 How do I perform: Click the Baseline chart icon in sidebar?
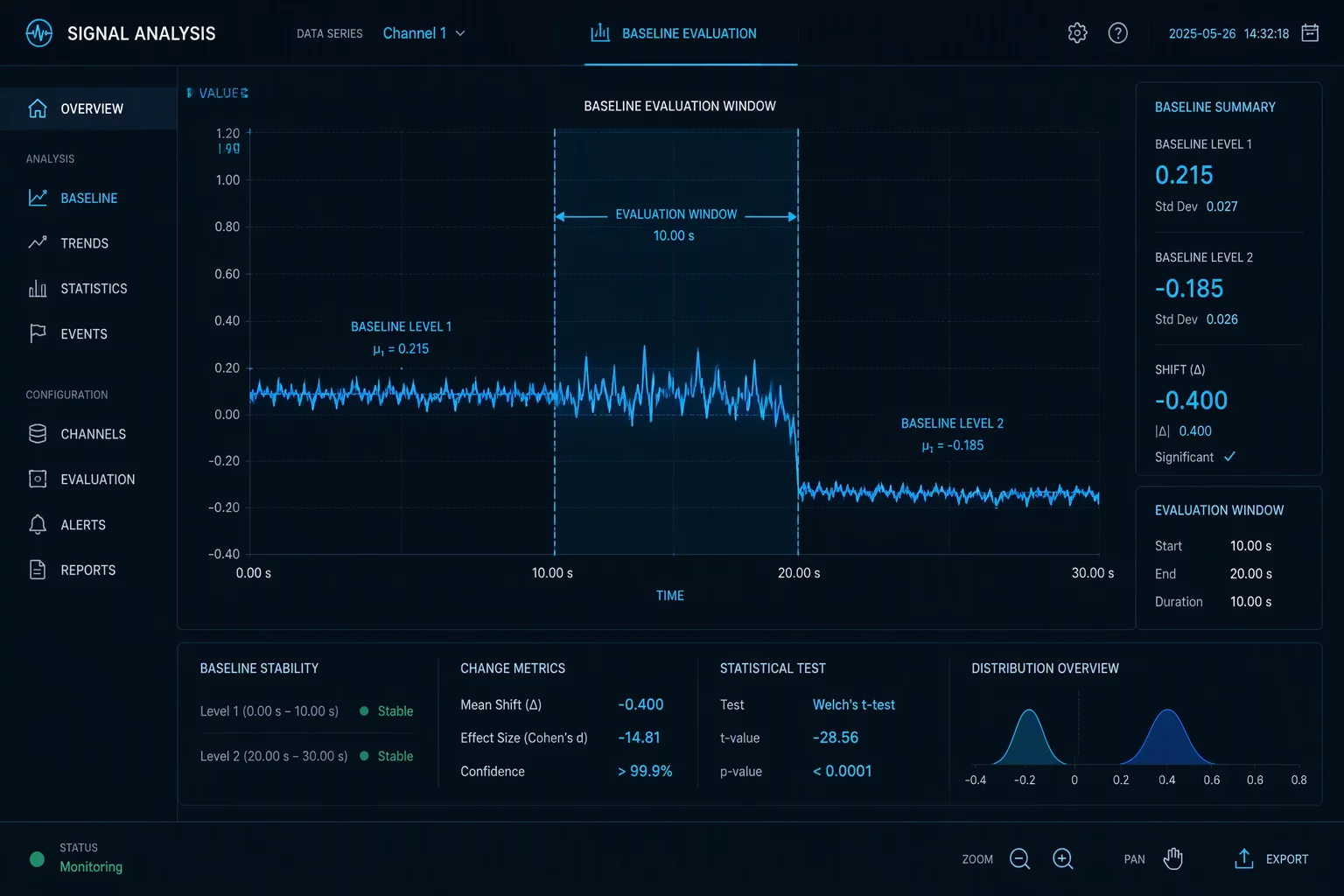tap(38, 198)
